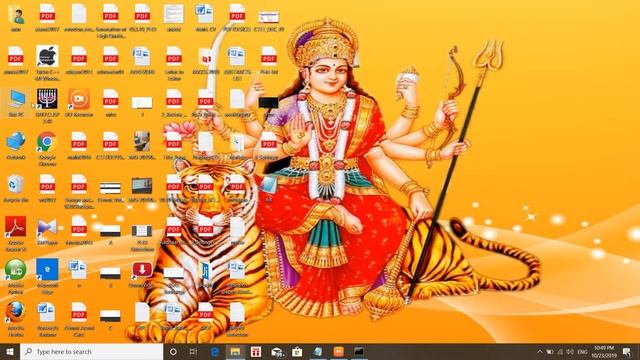Viewport: 640px width, 360px height.
Task: Check the battery status tray icon
Action: tap(550, 352)
